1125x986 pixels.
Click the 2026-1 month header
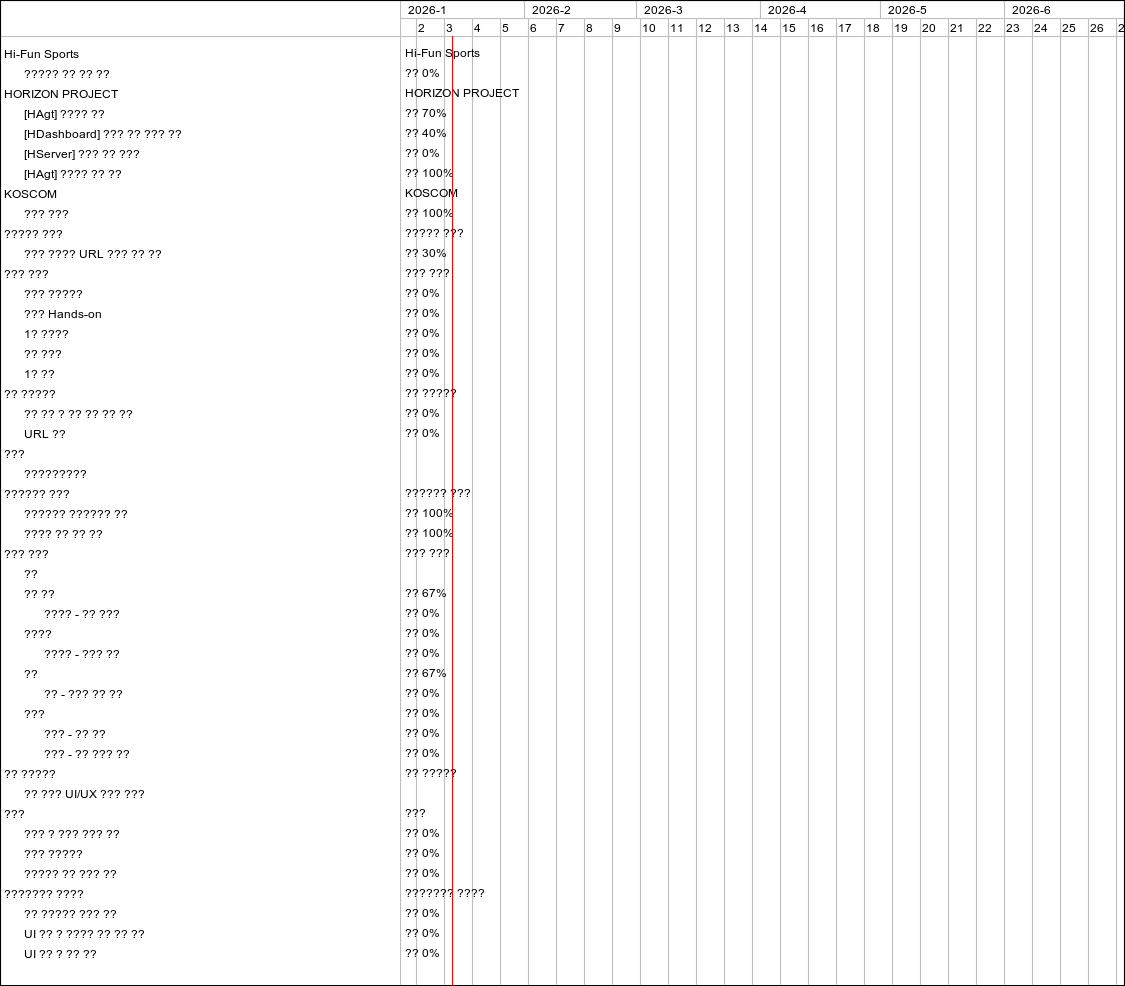(x=427, y=10)
